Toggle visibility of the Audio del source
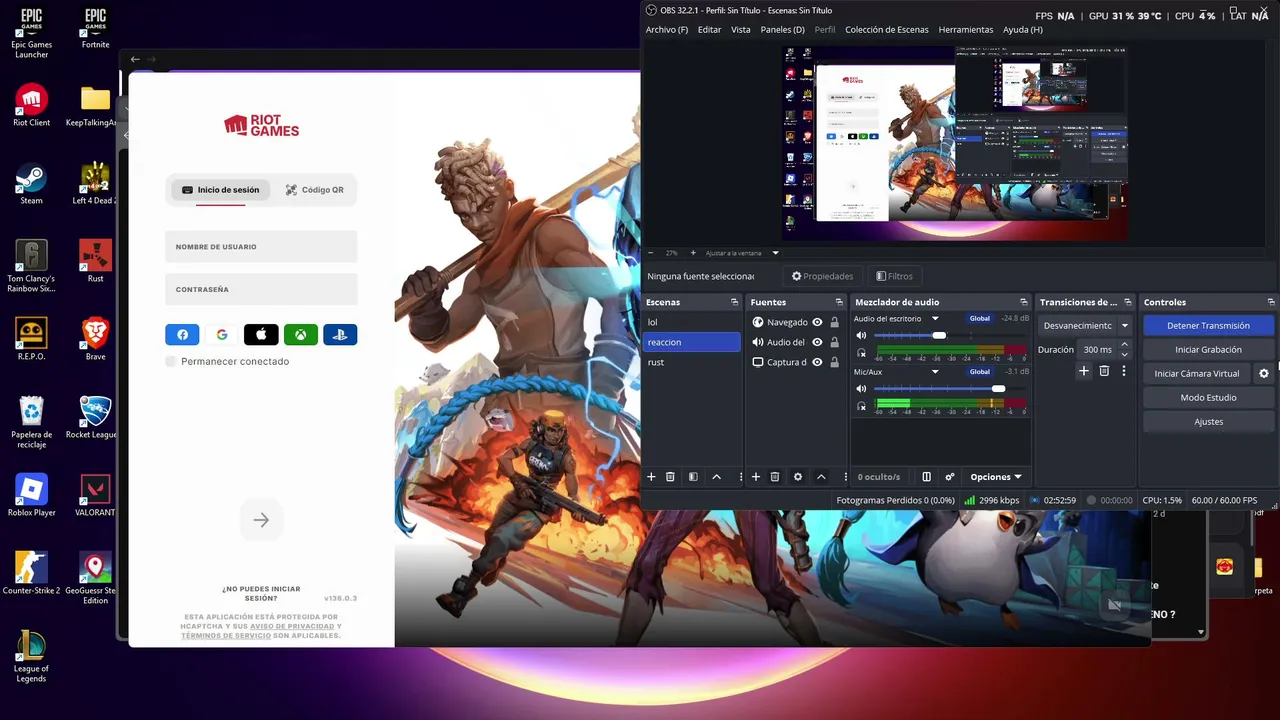 [817, 342]
